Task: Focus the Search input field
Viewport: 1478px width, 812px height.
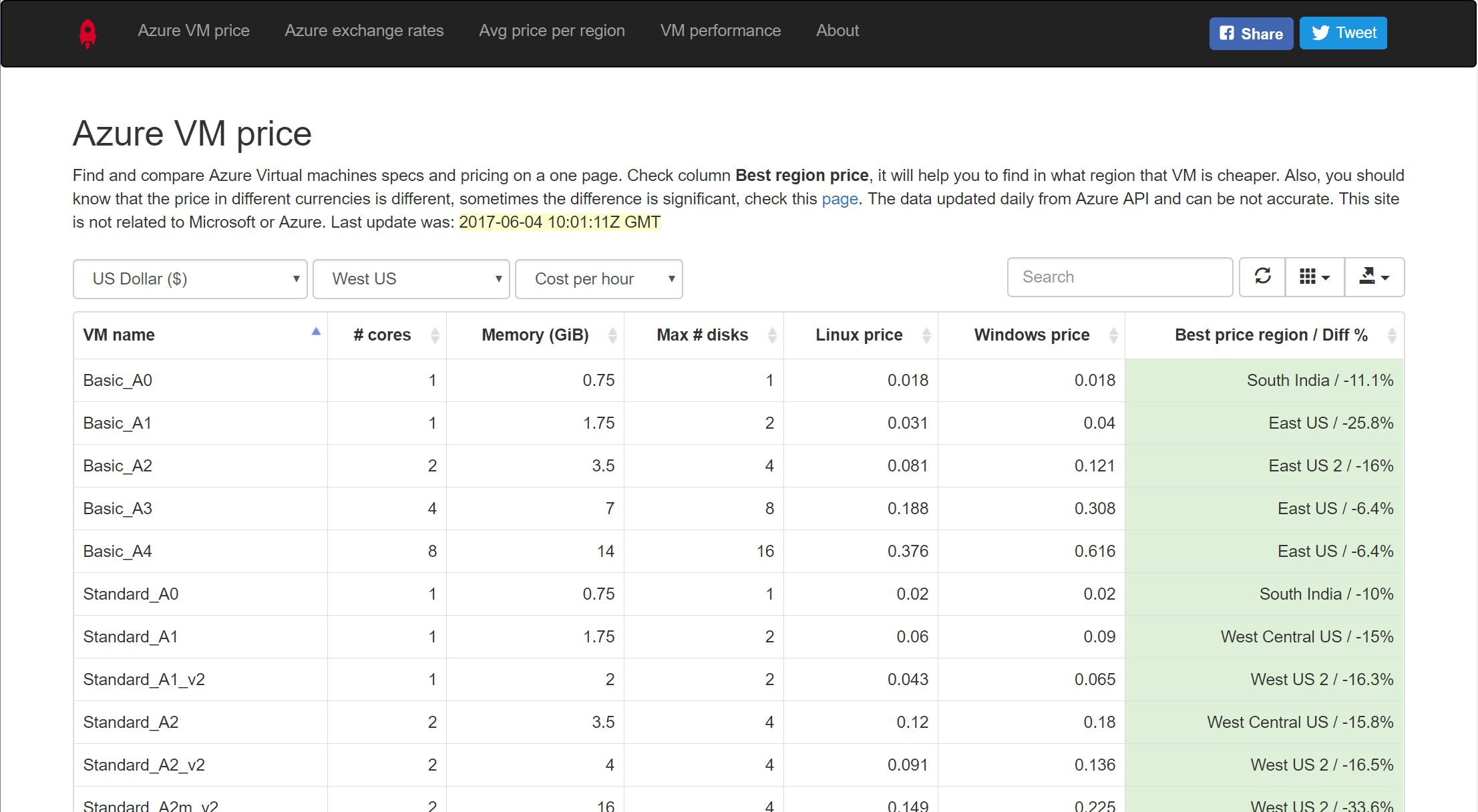Action: [x=1120, y=277]
